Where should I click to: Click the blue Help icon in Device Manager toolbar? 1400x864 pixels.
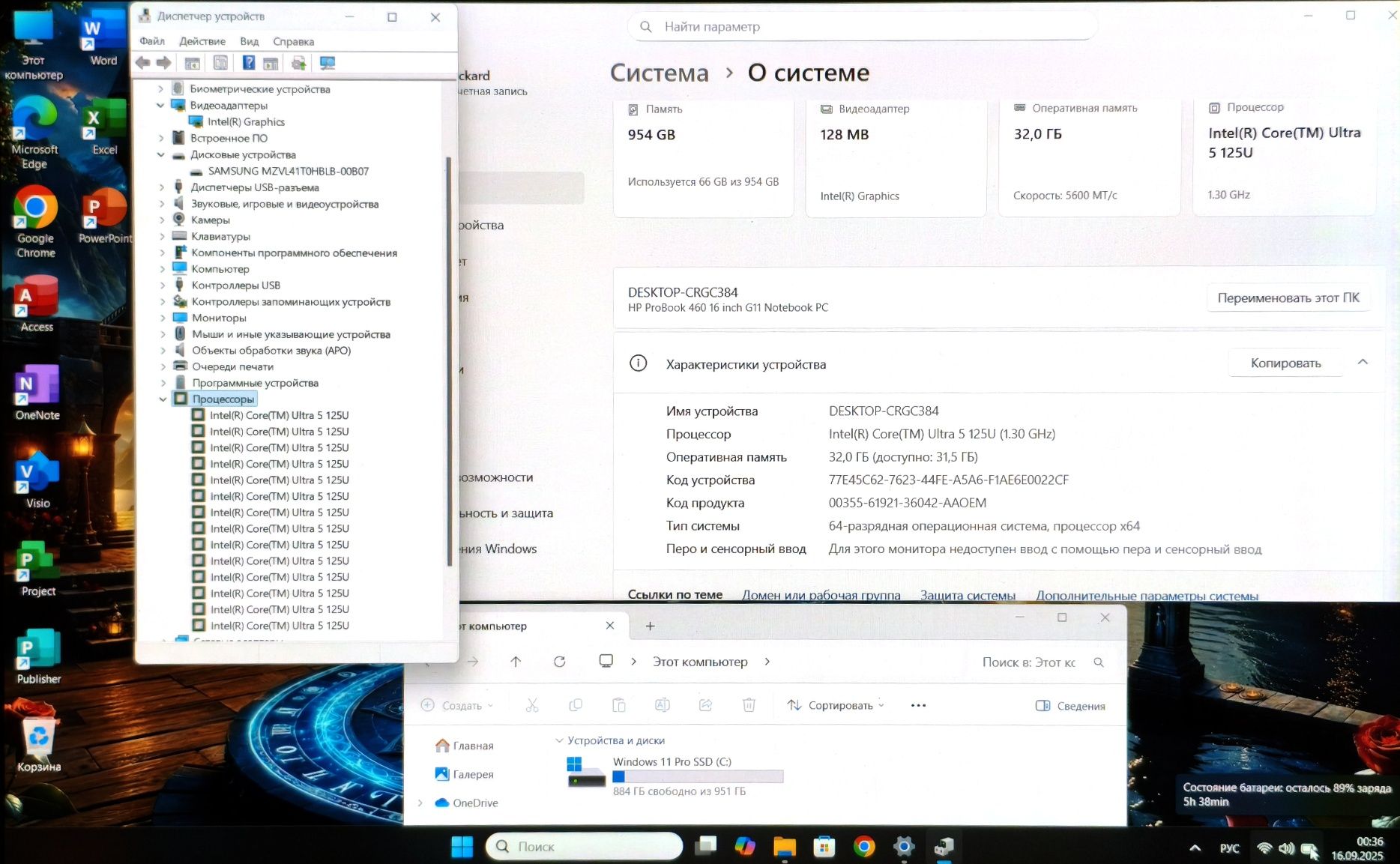point(248,63)
